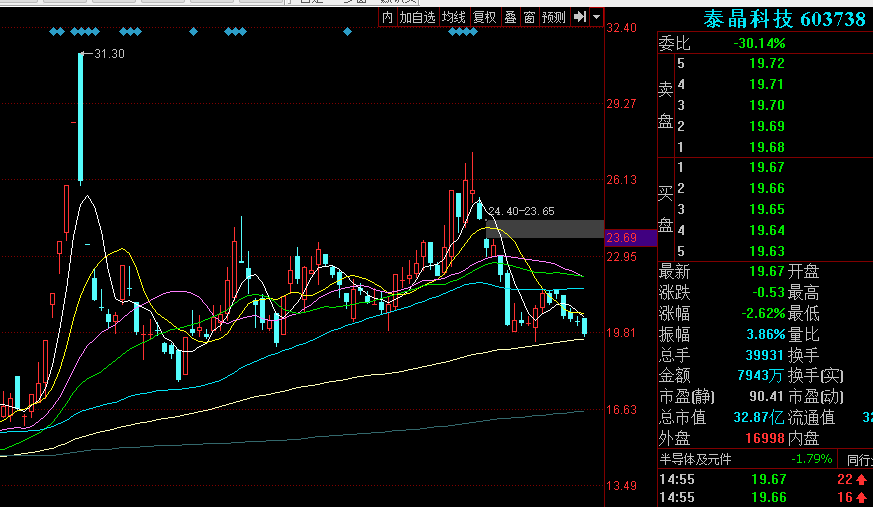Click the 泰晶科技 603738 stock title

tap(783, 19)
